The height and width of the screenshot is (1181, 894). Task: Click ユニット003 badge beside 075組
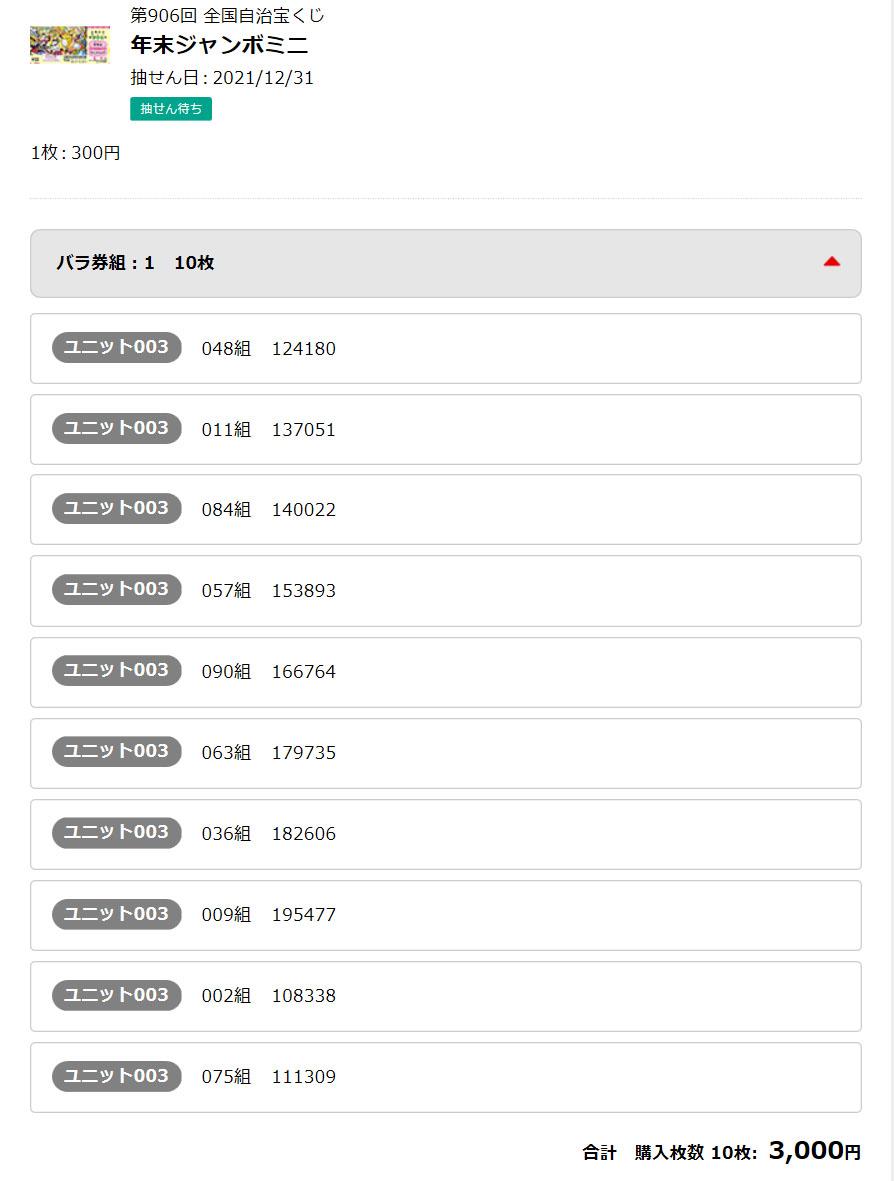(117, 1076)
